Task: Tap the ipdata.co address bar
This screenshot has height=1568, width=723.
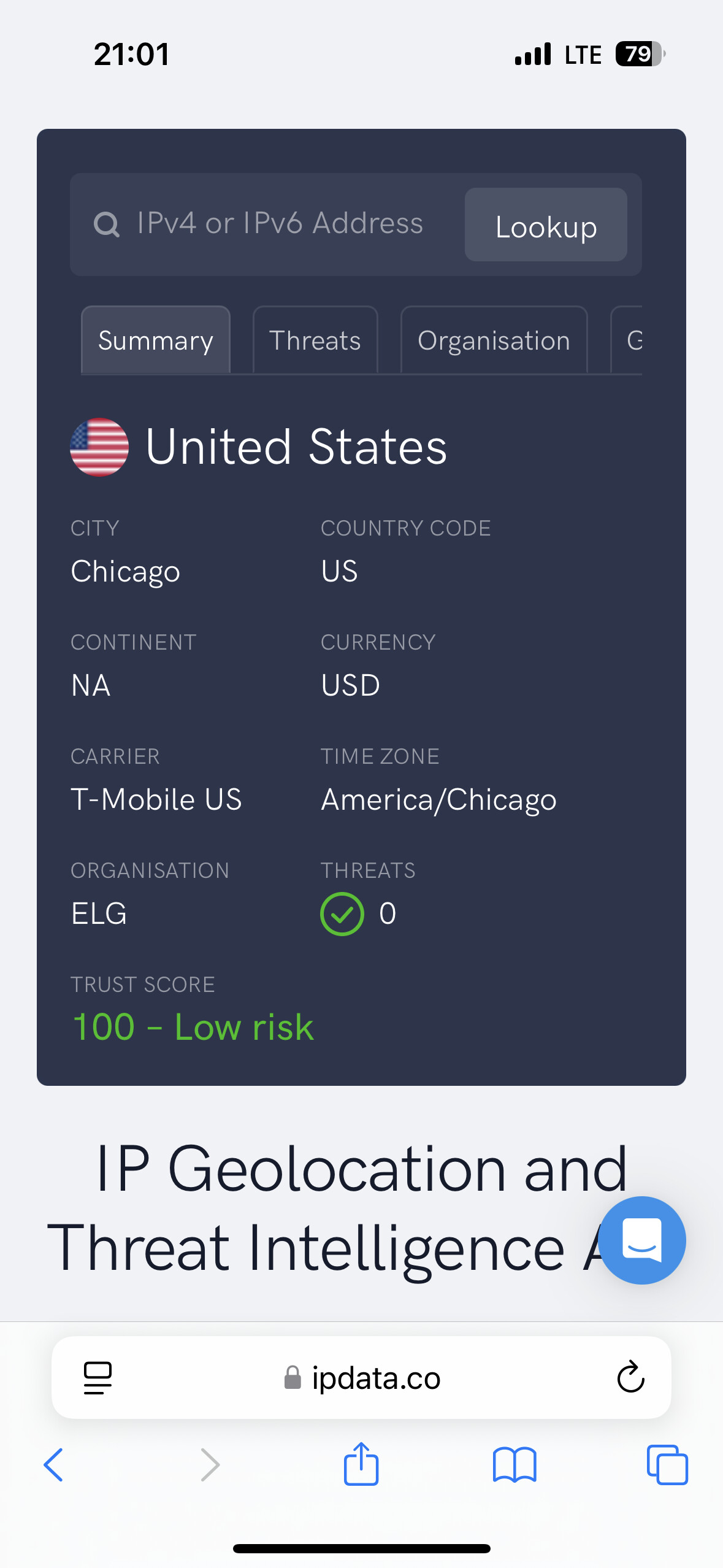Action: pos(361,1377)
